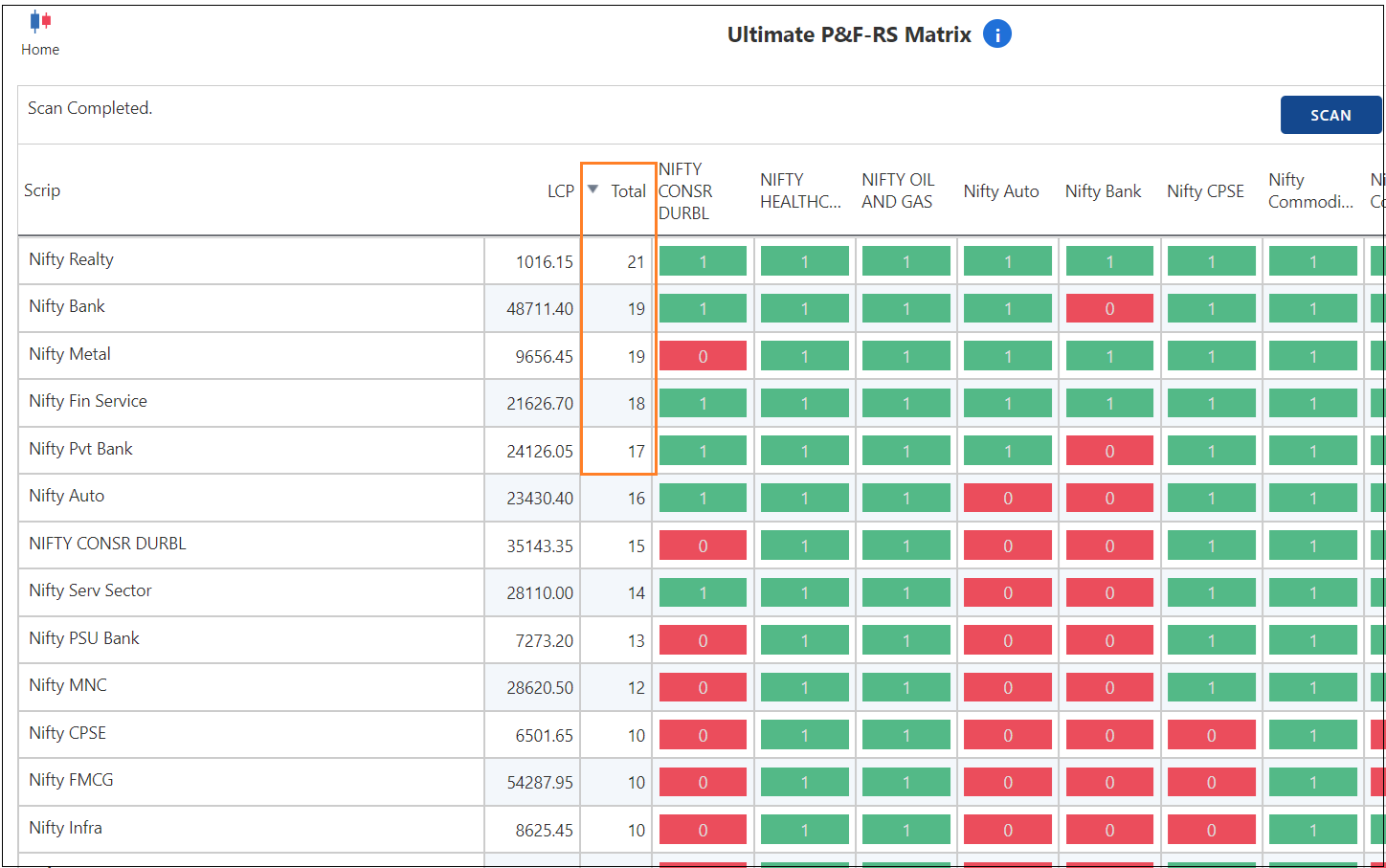Click red 0 cell Nifty PSU Bank row, Nifty Auto column
1386x868 pixels.
[x=1008, y=640]
